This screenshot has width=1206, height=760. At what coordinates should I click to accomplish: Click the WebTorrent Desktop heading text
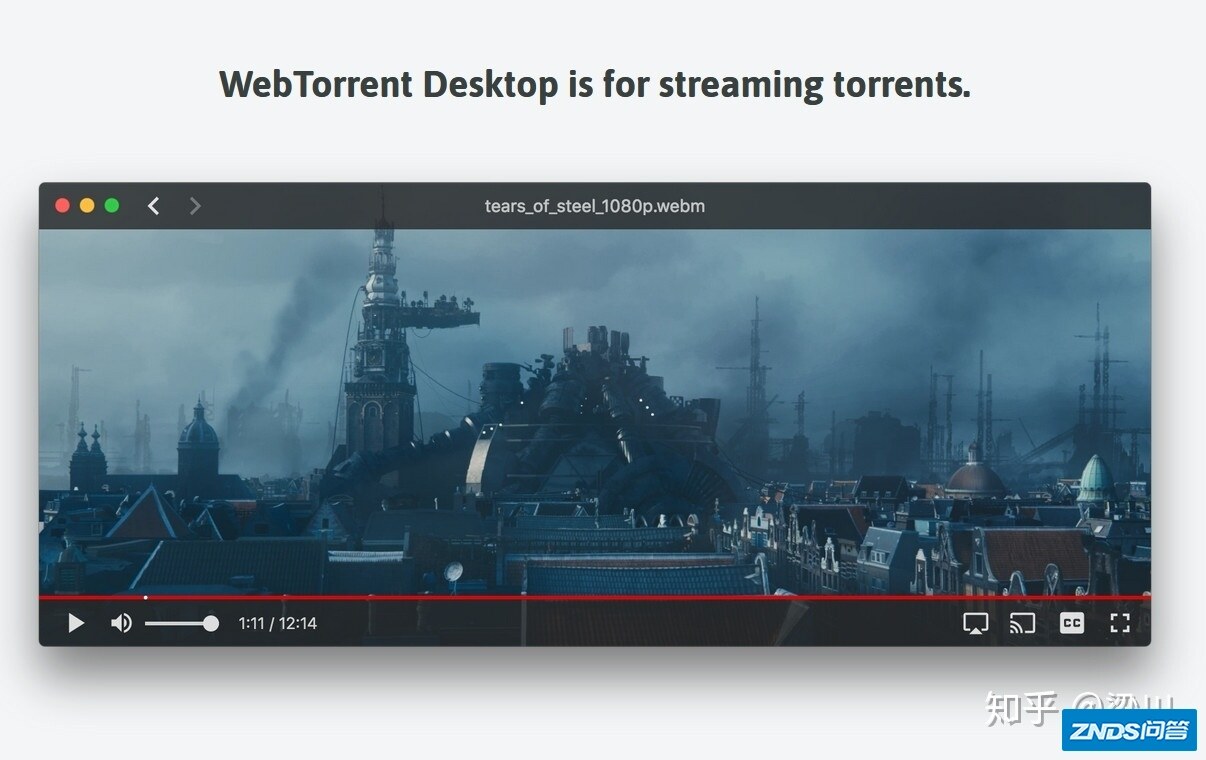coord(594,84)
